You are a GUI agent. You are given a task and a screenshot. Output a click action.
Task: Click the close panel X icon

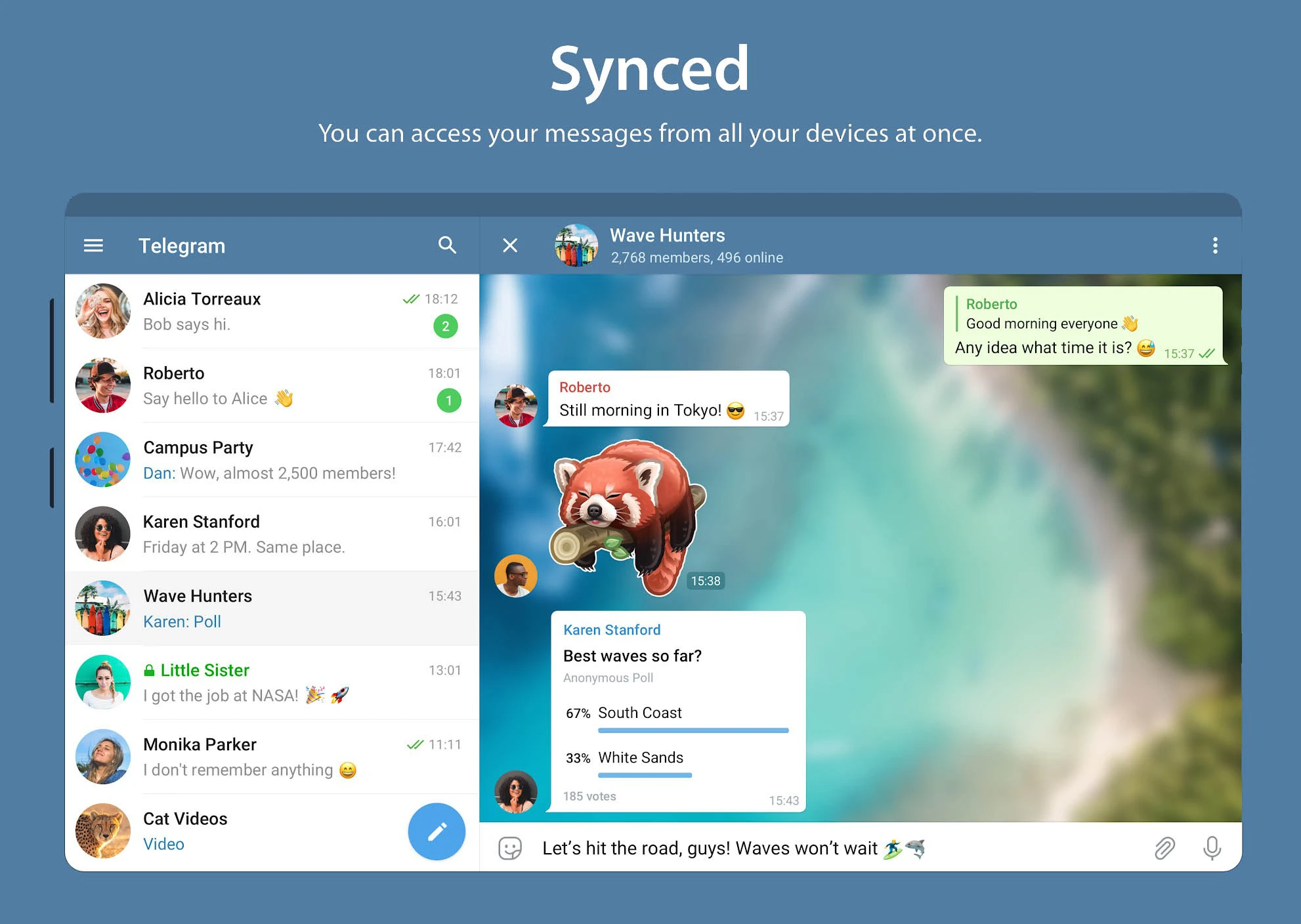(510, 245)
